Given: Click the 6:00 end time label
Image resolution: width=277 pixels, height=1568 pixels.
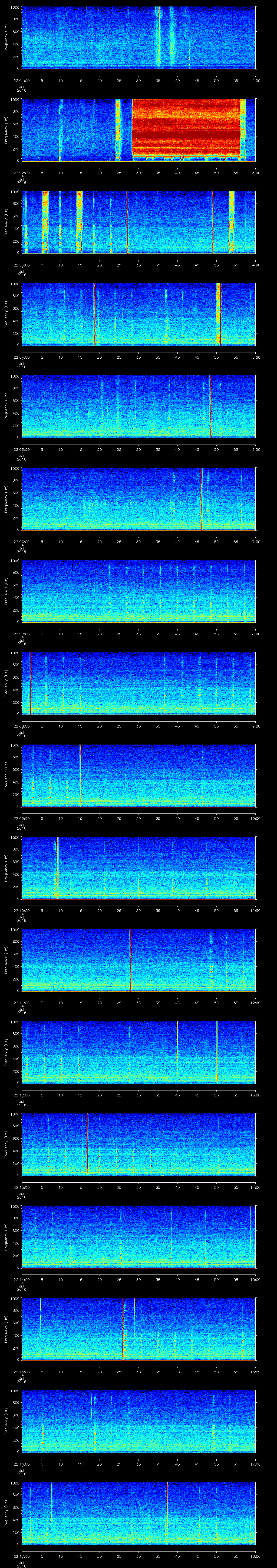Looking at the screenshot, I should pos(256,449).
